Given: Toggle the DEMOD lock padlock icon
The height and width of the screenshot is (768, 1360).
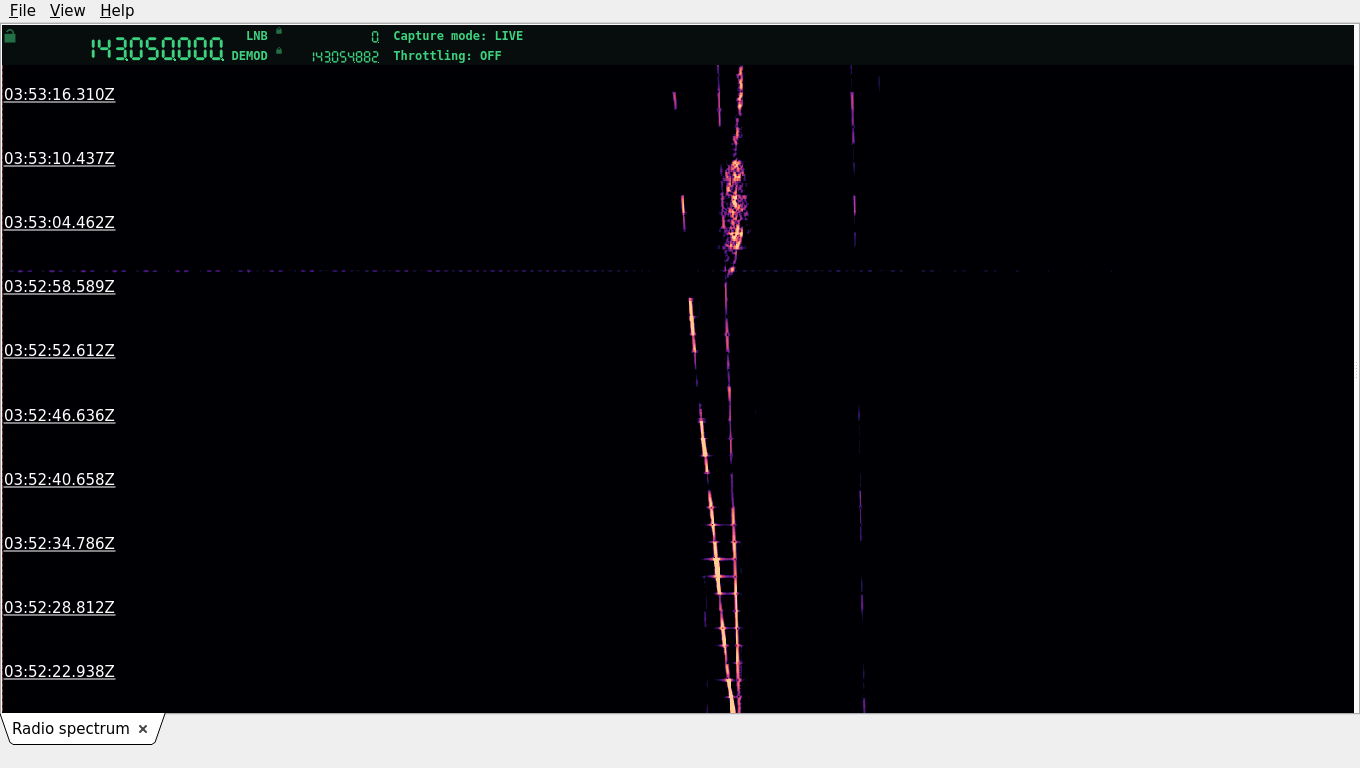Looking at the screenshot, I should click(x=279, y=51).
